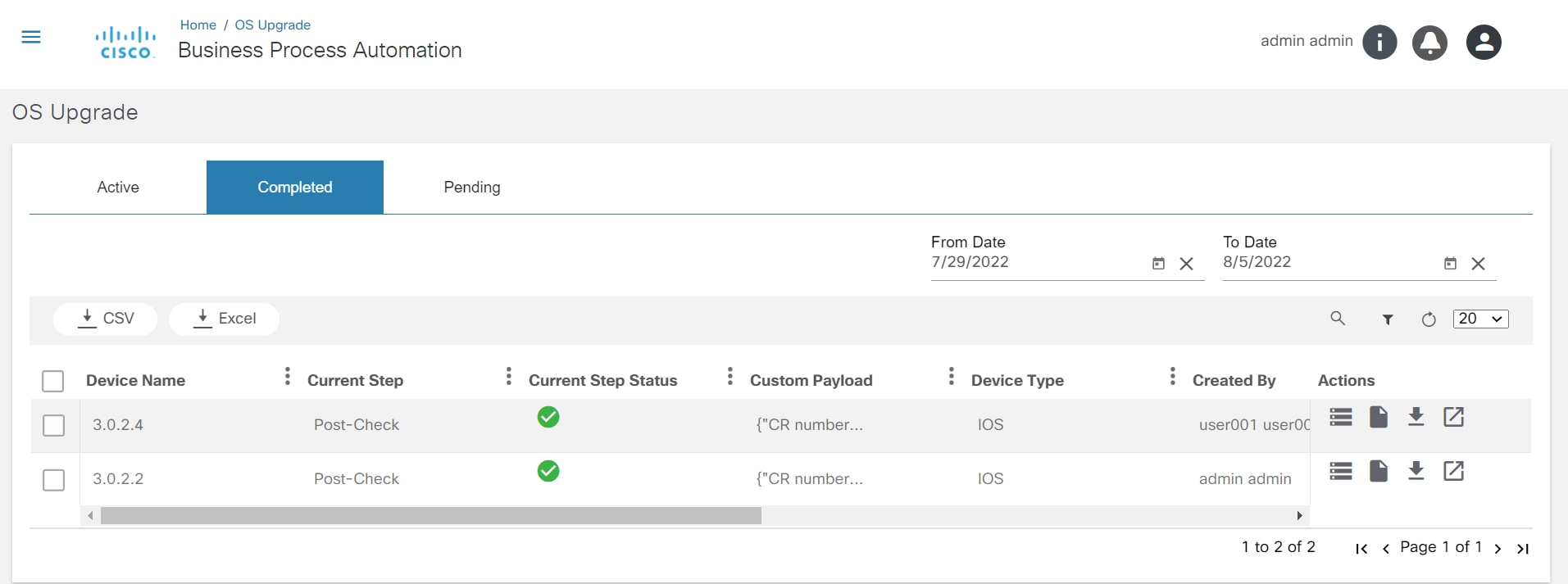The width and height of the screenshot is (1568, 584).
Task: Click the table search magnifier icon
Action: click(x=1338, y=319)
